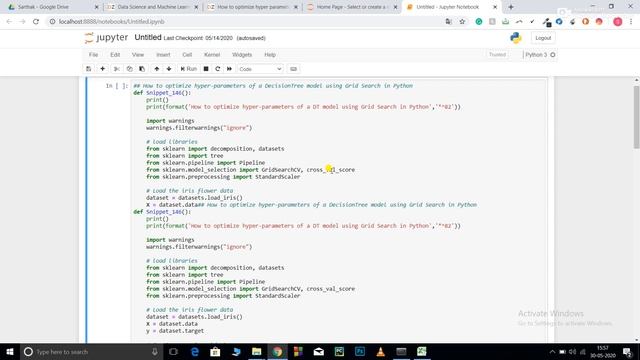The height and width of the screenshot is (360, 640).
Task: Click the Trusted notebook indicator
Action: pyautogui.click(x=497, y=55)
